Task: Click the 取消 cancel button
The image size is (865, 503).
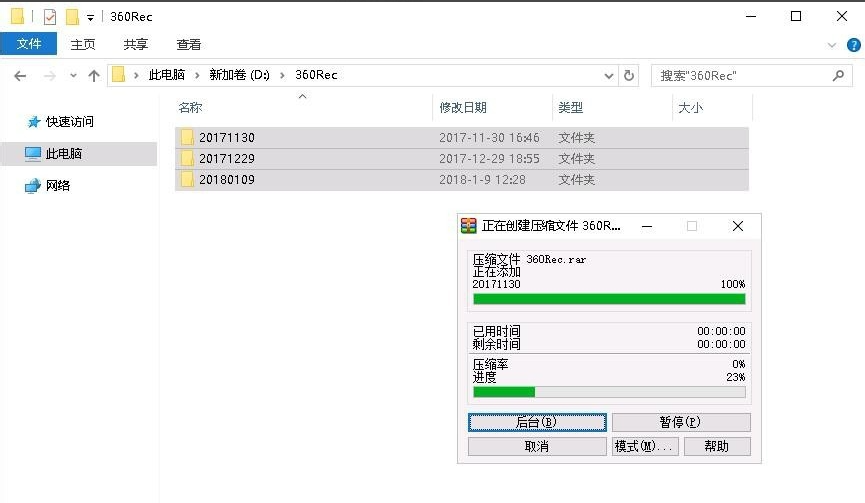Action: pyautogui.click(x=537, y=446)
